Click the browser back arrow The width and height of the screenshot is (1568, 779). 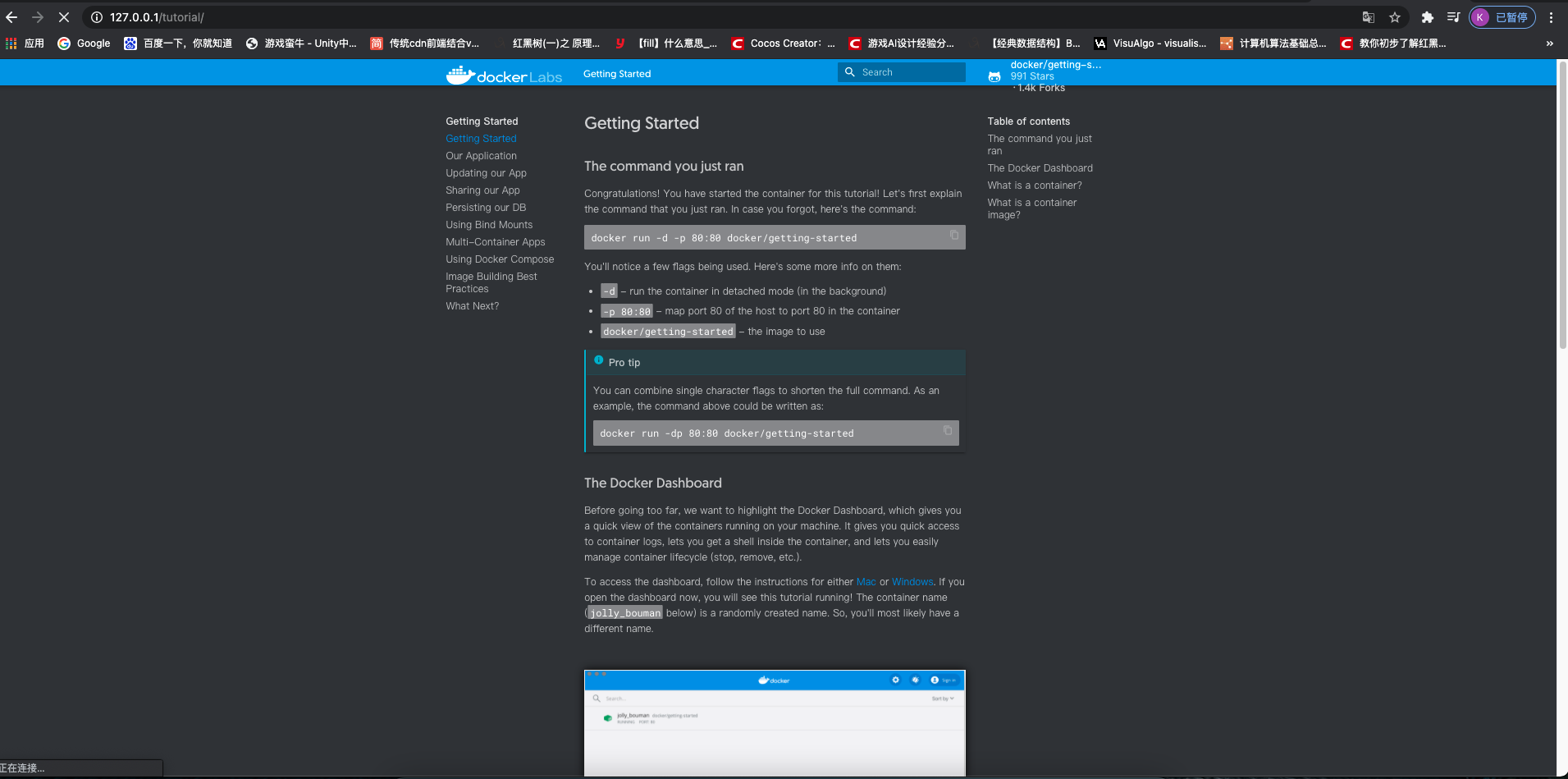(11, 17)
